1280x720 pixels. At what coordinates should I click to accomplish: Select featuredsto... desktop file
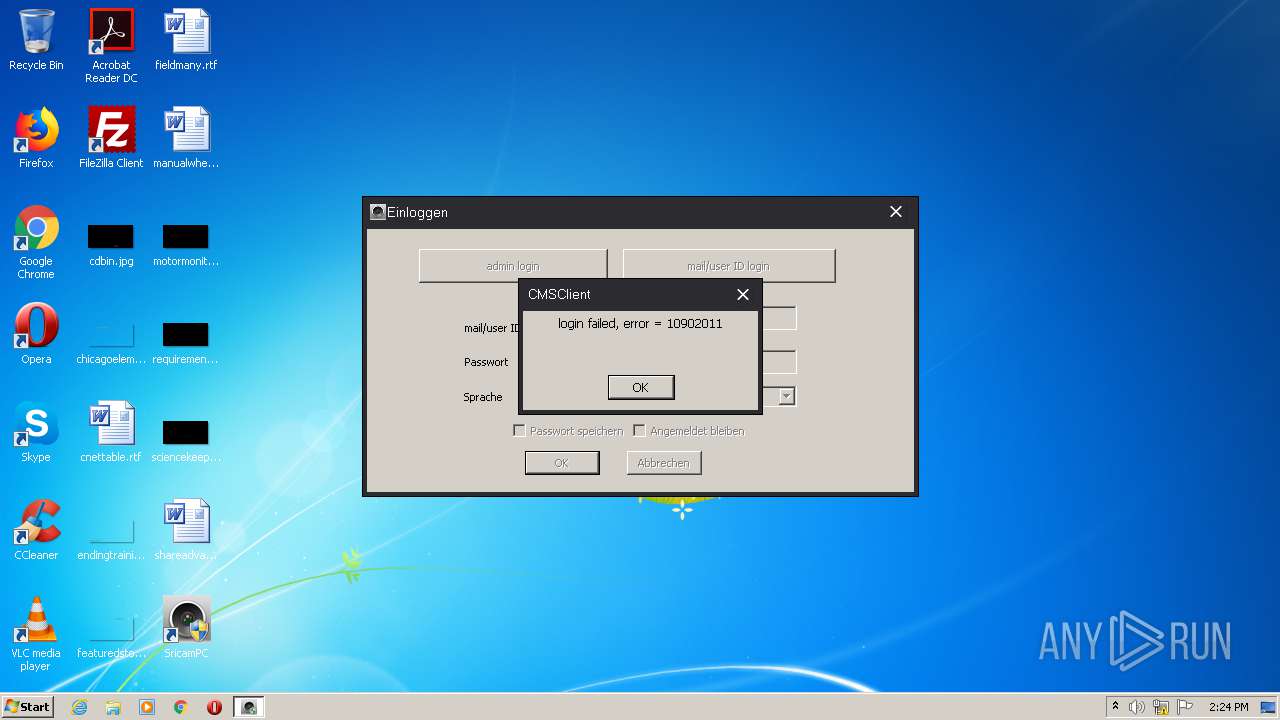tap(111, 636)
